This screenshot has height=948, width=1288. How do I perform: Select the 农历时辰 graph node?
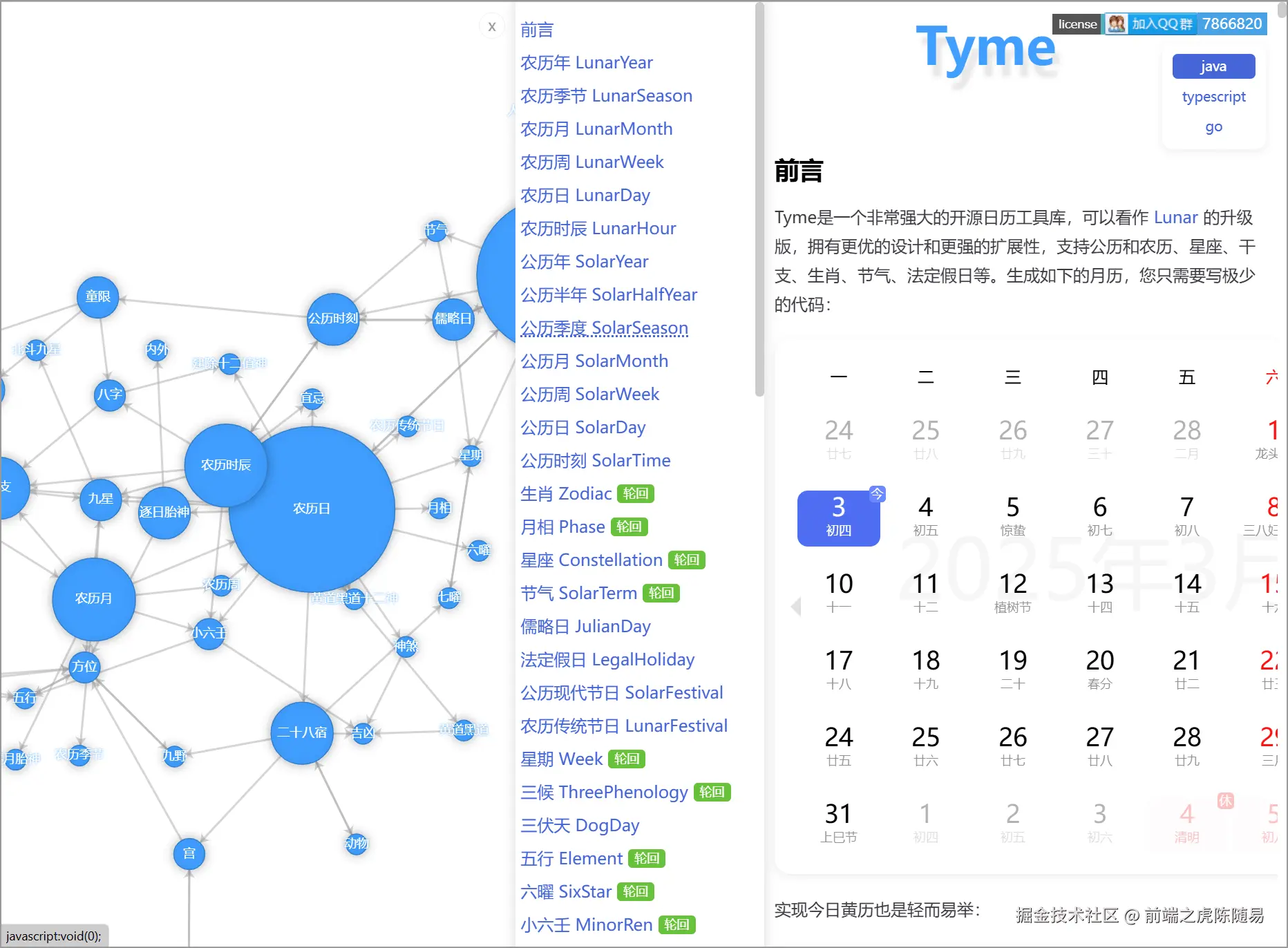226,464
